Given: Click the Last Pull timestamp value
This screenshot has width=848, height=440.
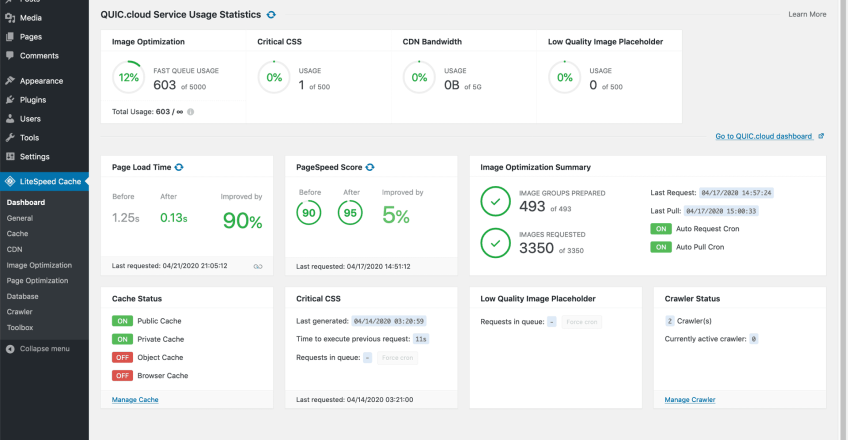Looking at the screenshot, I should pyautogui.click(x=721, y=211).
